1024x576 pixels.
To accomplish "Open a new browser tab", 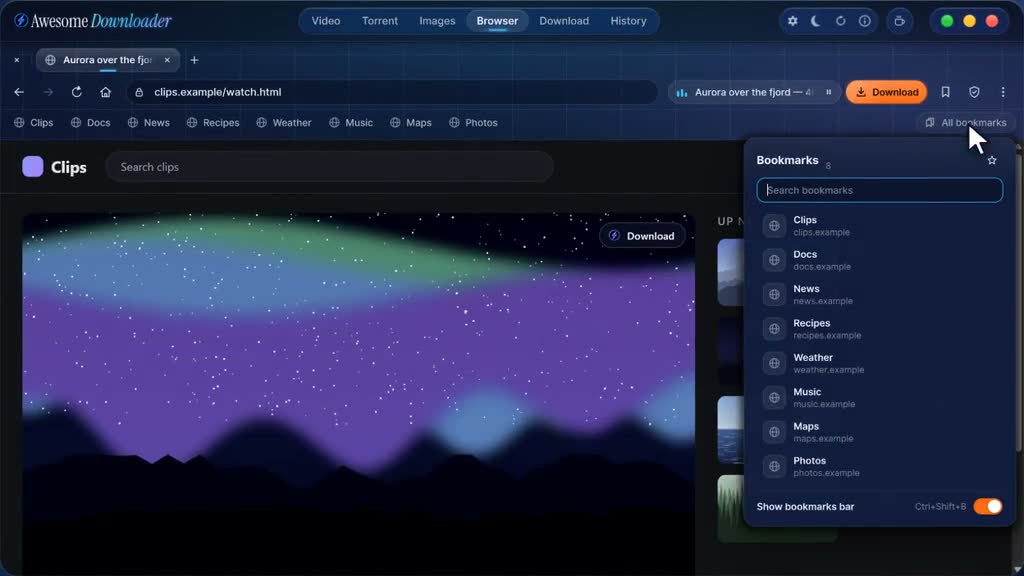I will coord(194,60).
